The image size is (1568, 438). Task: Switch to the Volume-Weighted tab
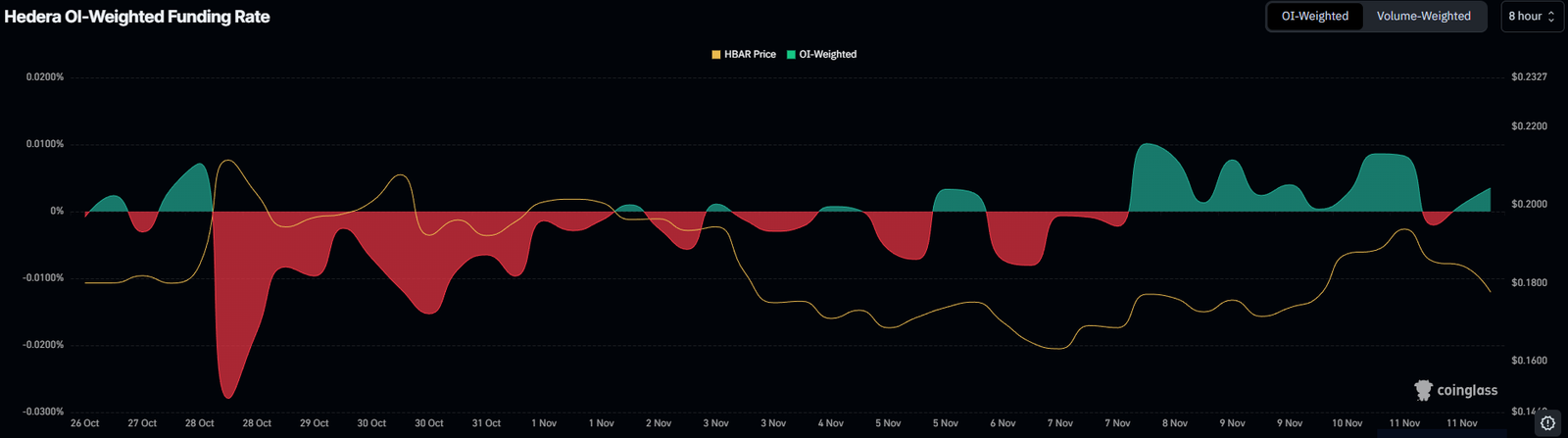[1423, 17]
